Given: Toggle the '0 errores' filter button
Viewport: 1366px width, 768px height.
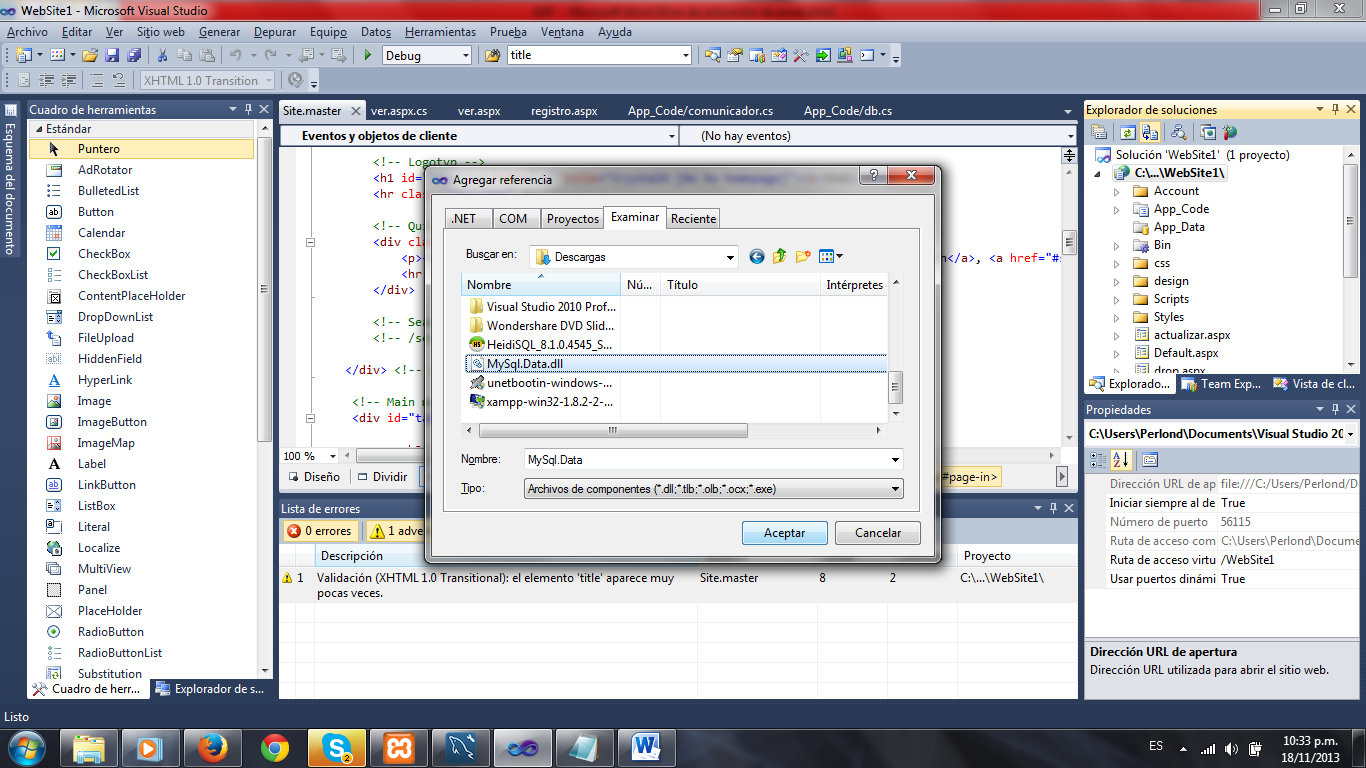Looking at the screenshot, I should [x=322, y=531].
